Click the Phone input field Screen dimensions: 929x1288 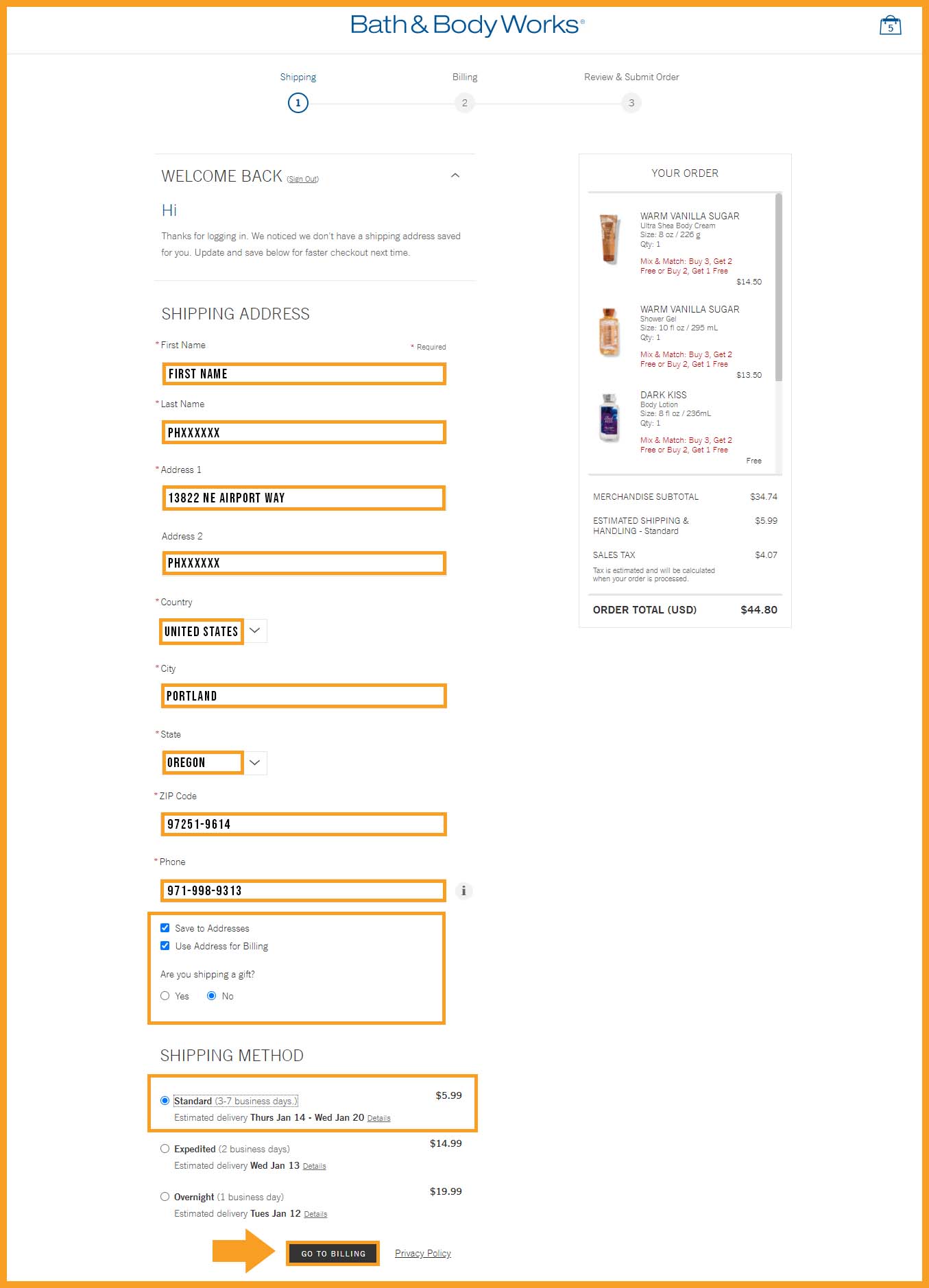click(304, 890)
